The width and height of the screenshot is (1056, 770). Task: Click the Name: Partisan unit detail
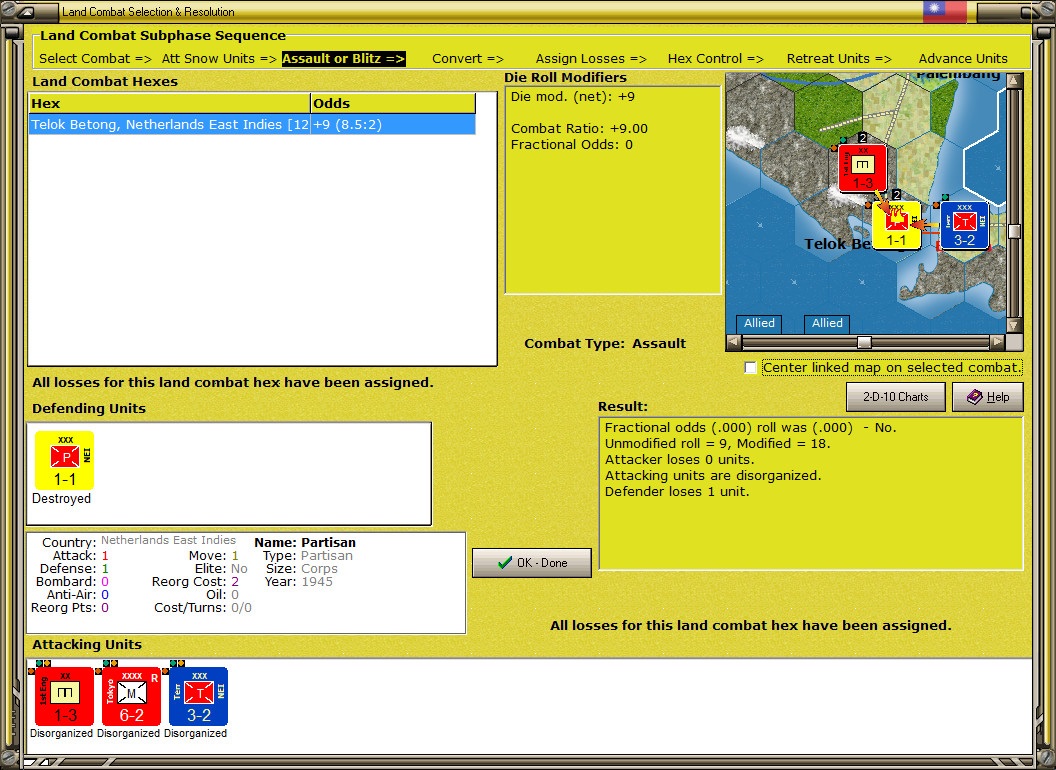click(305, 543)
